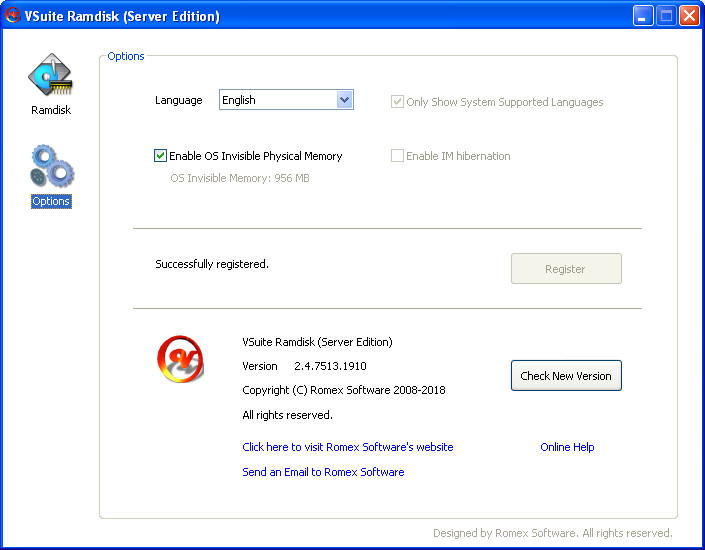This screenshot has width=705, height=550.
Task: Click 'OS Invisible Memory: 956 MB' text
Action: (240, 178)
